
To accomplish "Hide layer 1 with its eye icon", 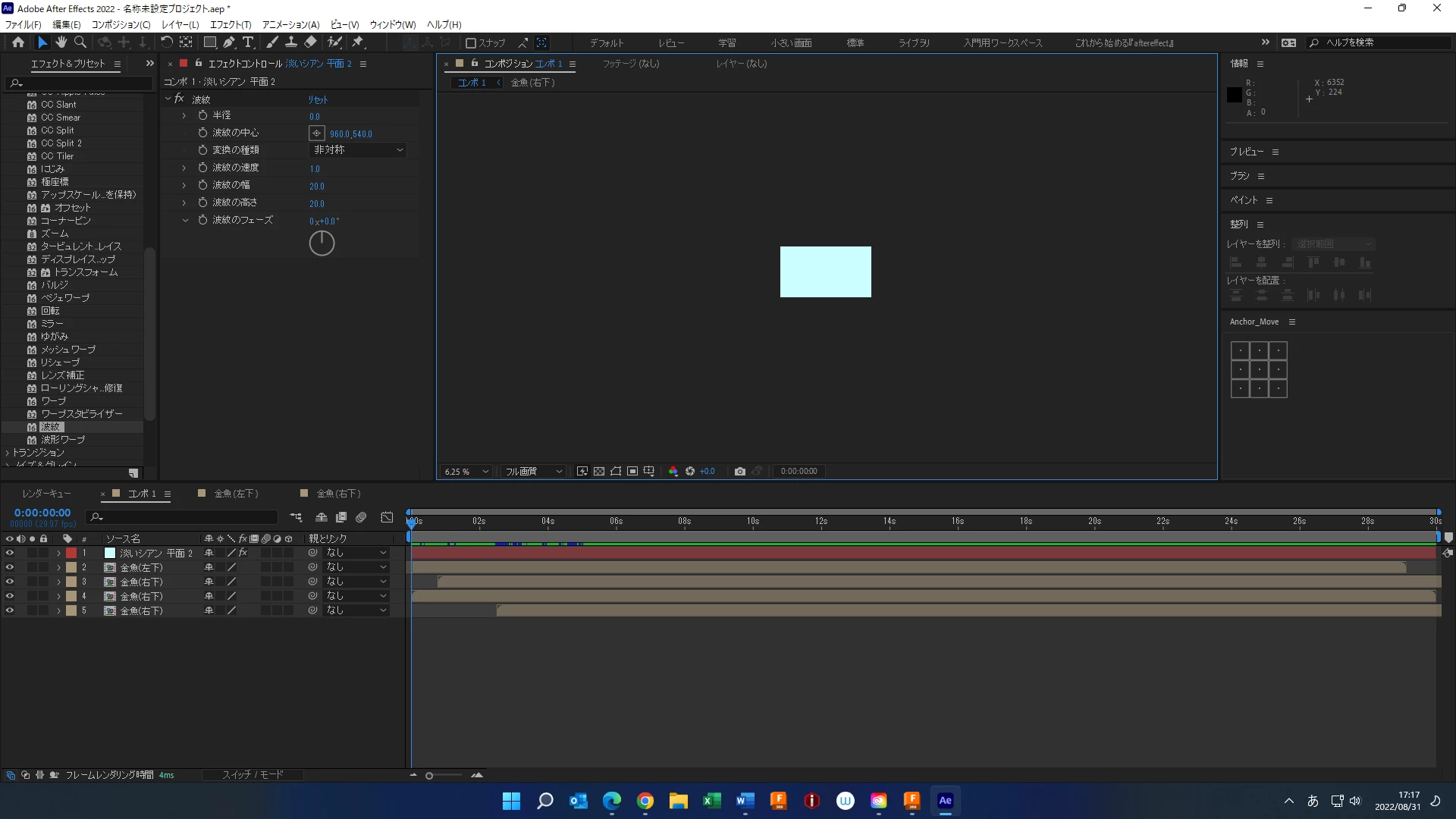I will pyautogui.click(x=10, y=553).
